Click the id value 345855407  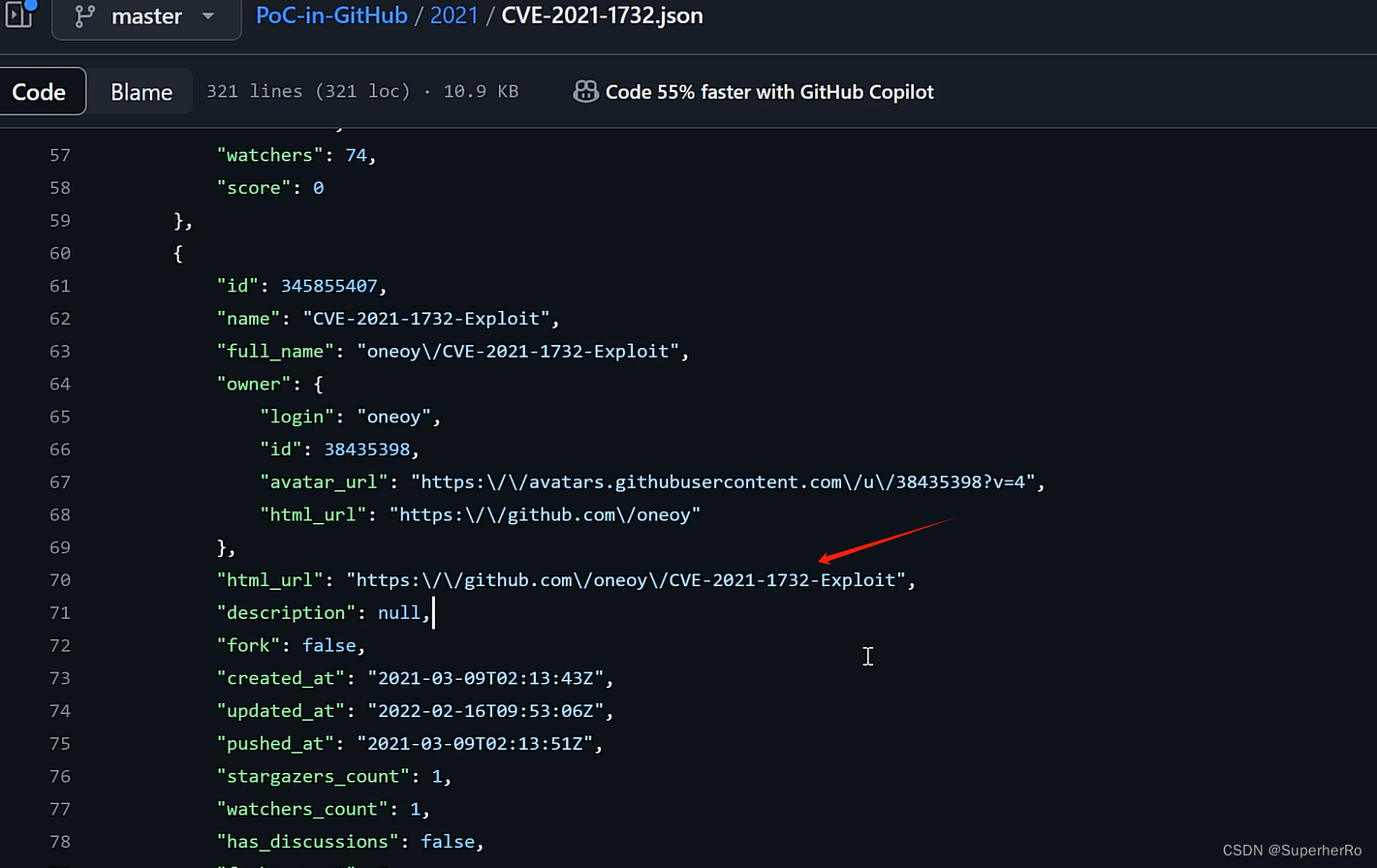coord(329,286)
